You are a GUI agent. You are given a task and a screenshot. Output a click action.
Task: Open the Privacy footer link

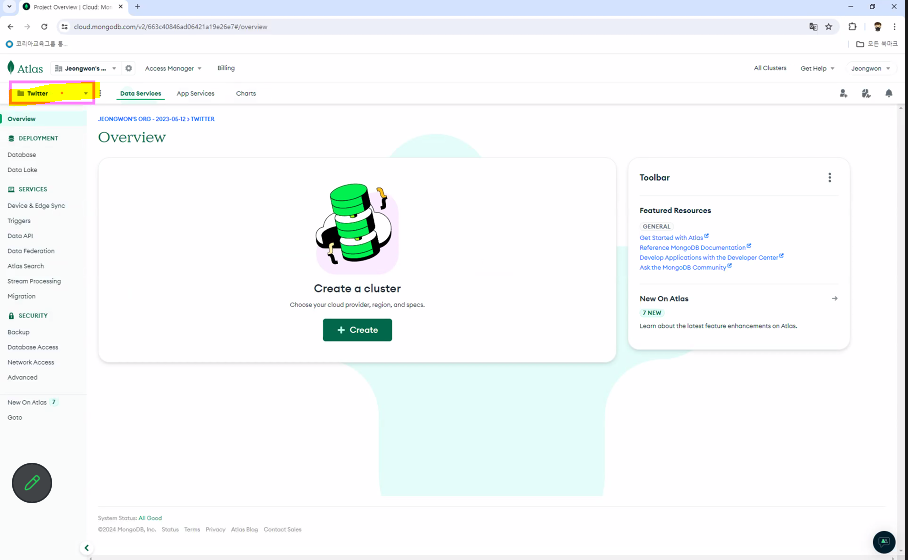point(215,530)
